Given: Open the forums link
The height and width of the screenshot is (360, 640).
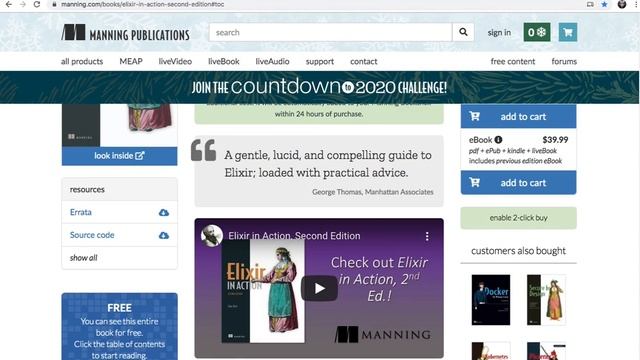Looking at the screenshot, I should tap(564, 61).
